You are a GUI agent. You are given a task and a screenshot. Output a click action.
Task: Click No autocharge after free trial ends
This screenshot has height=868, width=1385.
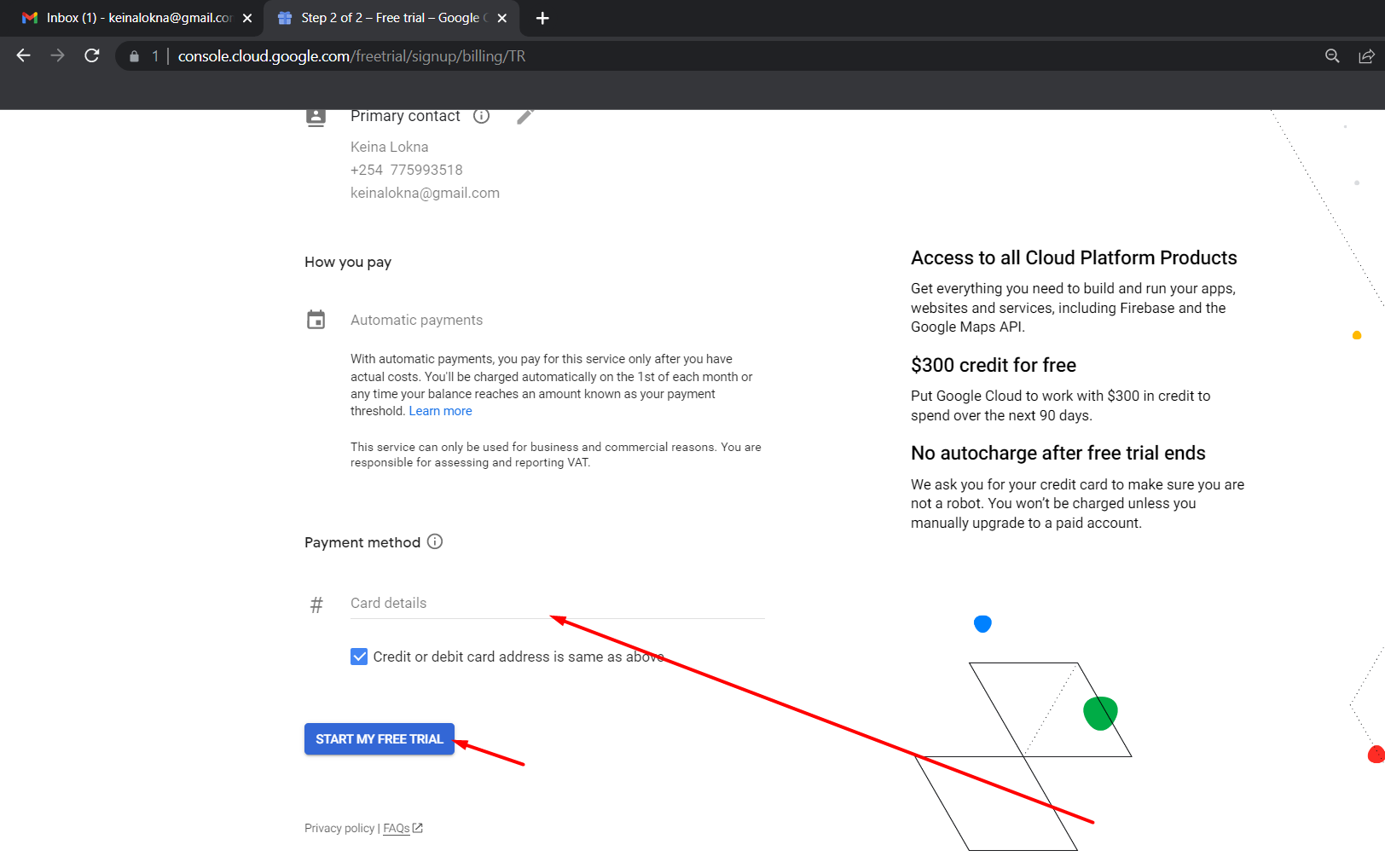pos(1058,453)
